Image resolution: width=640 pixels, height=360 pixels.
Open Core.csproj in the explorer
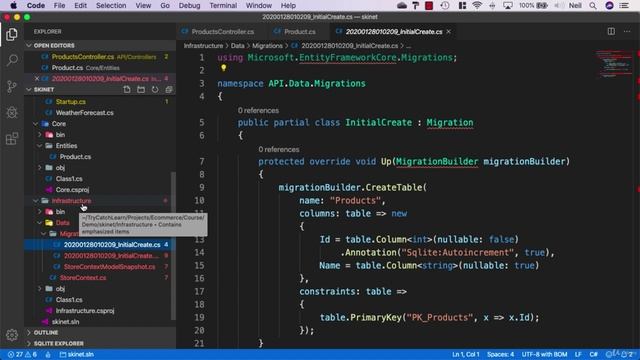click(x=72, y=190)
